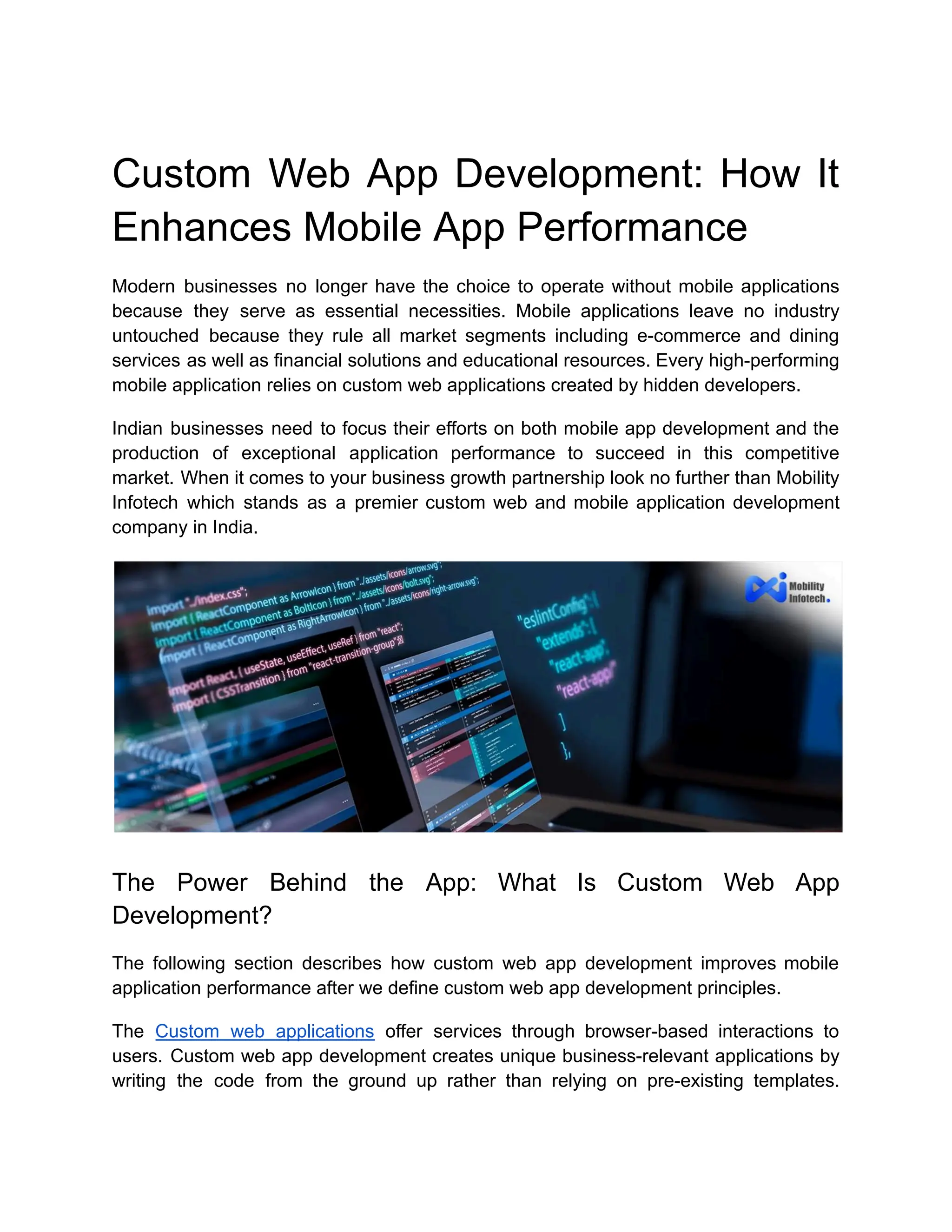
Task: Click the closing curly brace code in image
Action: [566, 750]
